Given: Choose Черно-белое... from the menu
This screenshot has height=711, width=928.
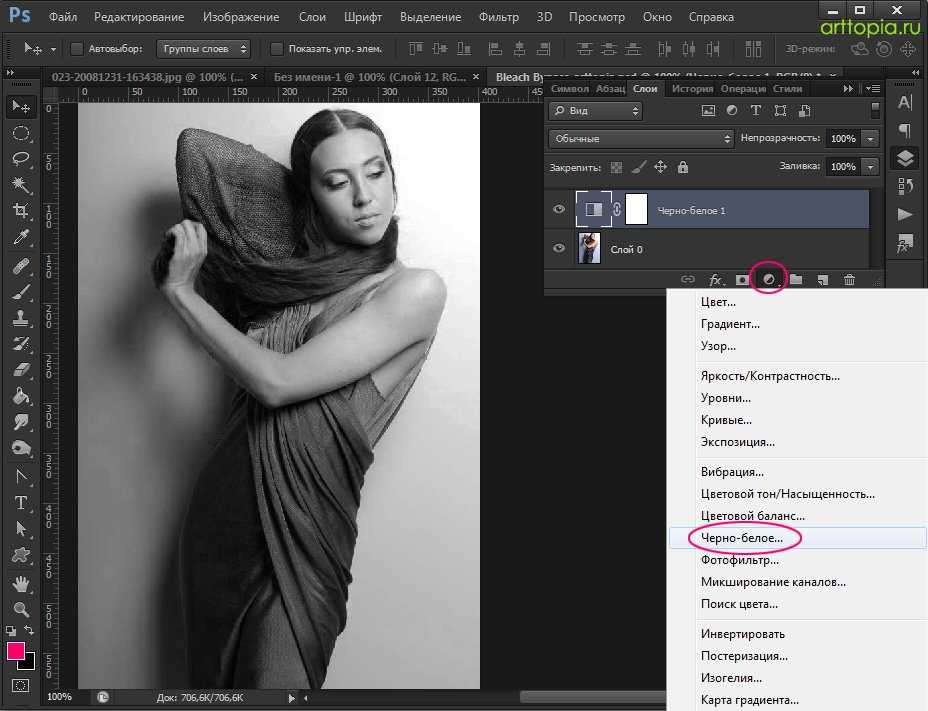Looking at the screenshot, I should [798, 538].
